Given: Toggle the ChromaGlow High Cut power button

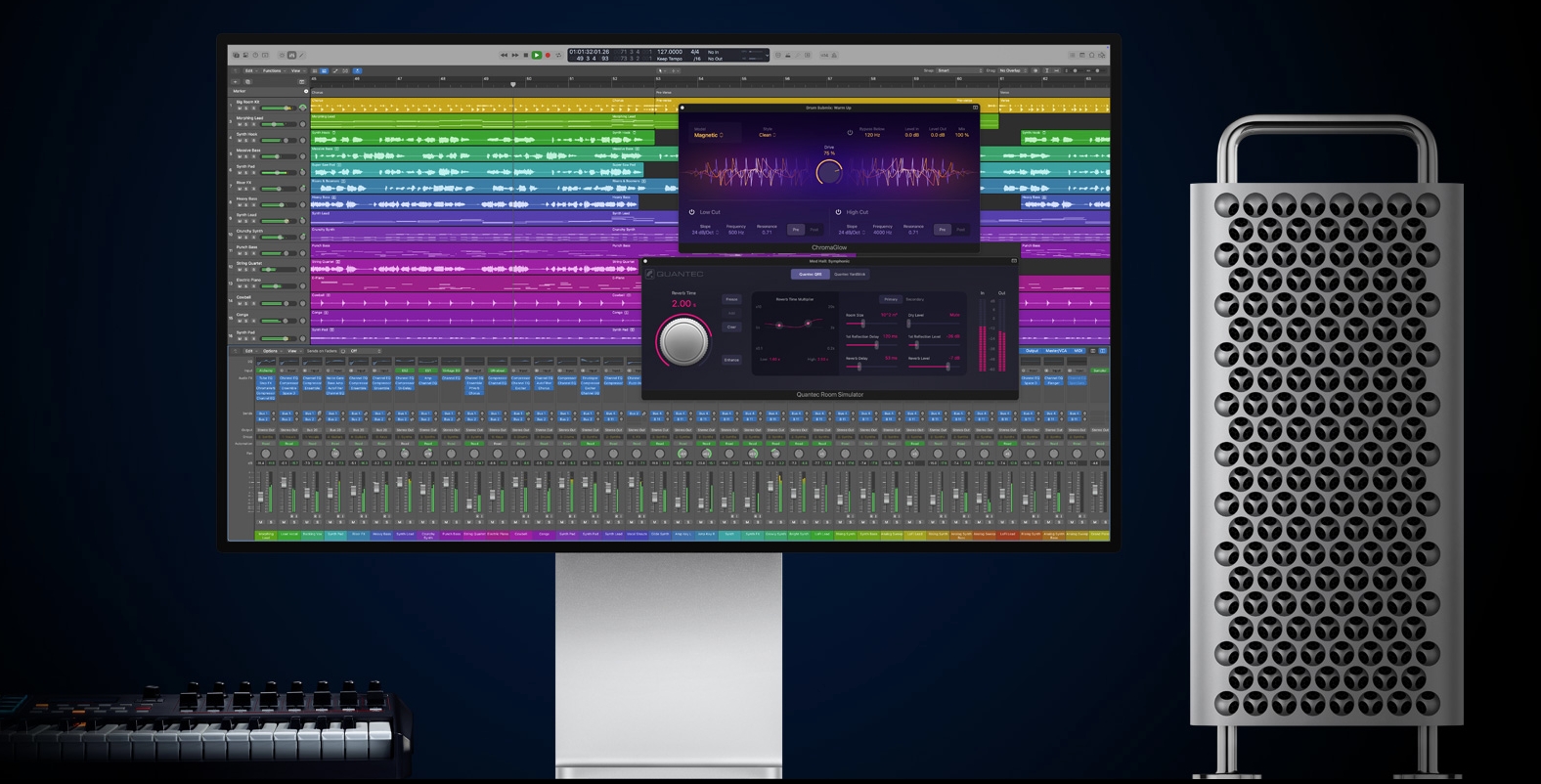Looking at the screenshot, I should pos(838,212).
